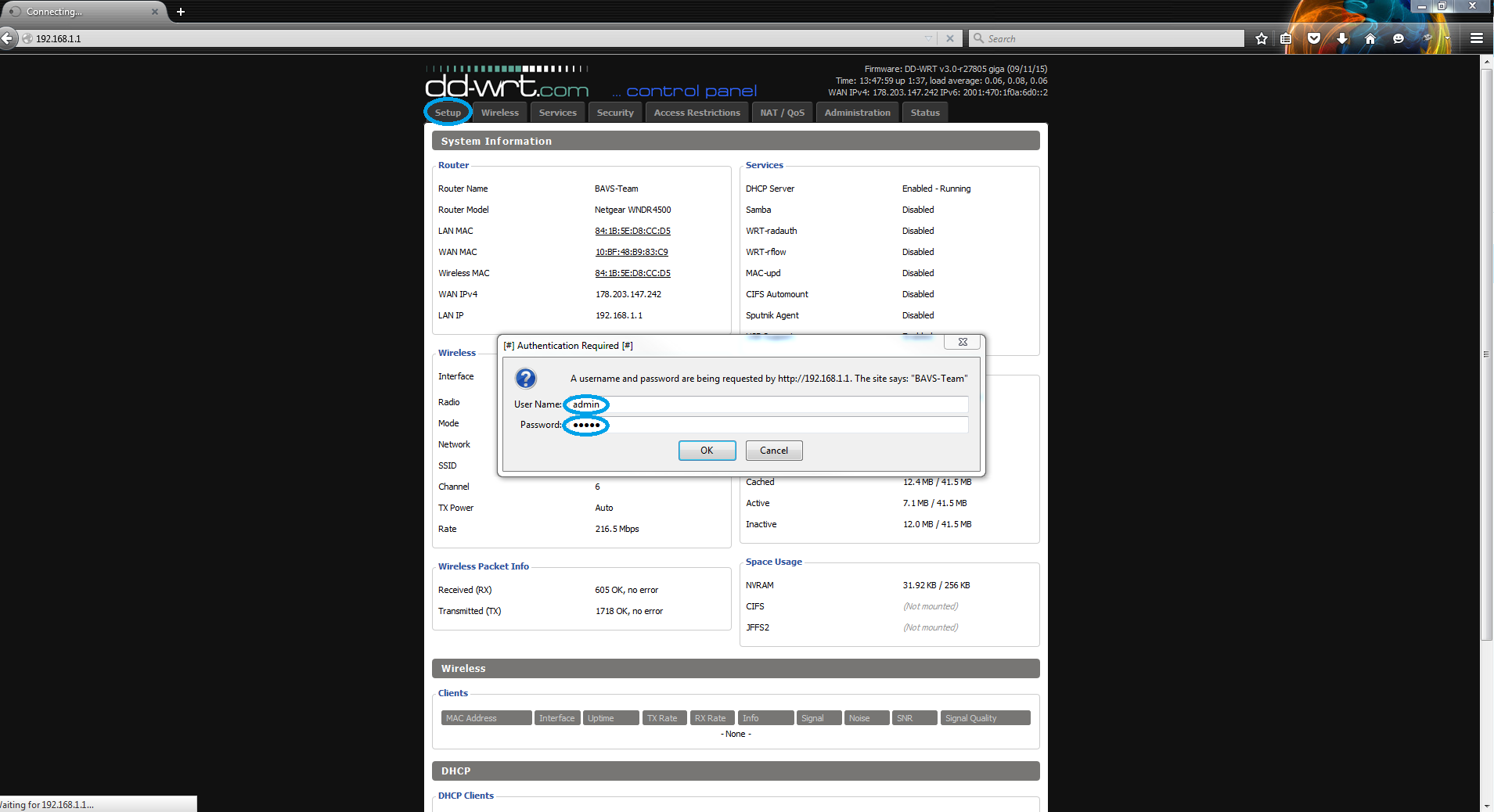Expand the URL bar history dropdown arrow
Image resolution: width=1494 pixels, height=812 pixels.
(x=928, y=38)
